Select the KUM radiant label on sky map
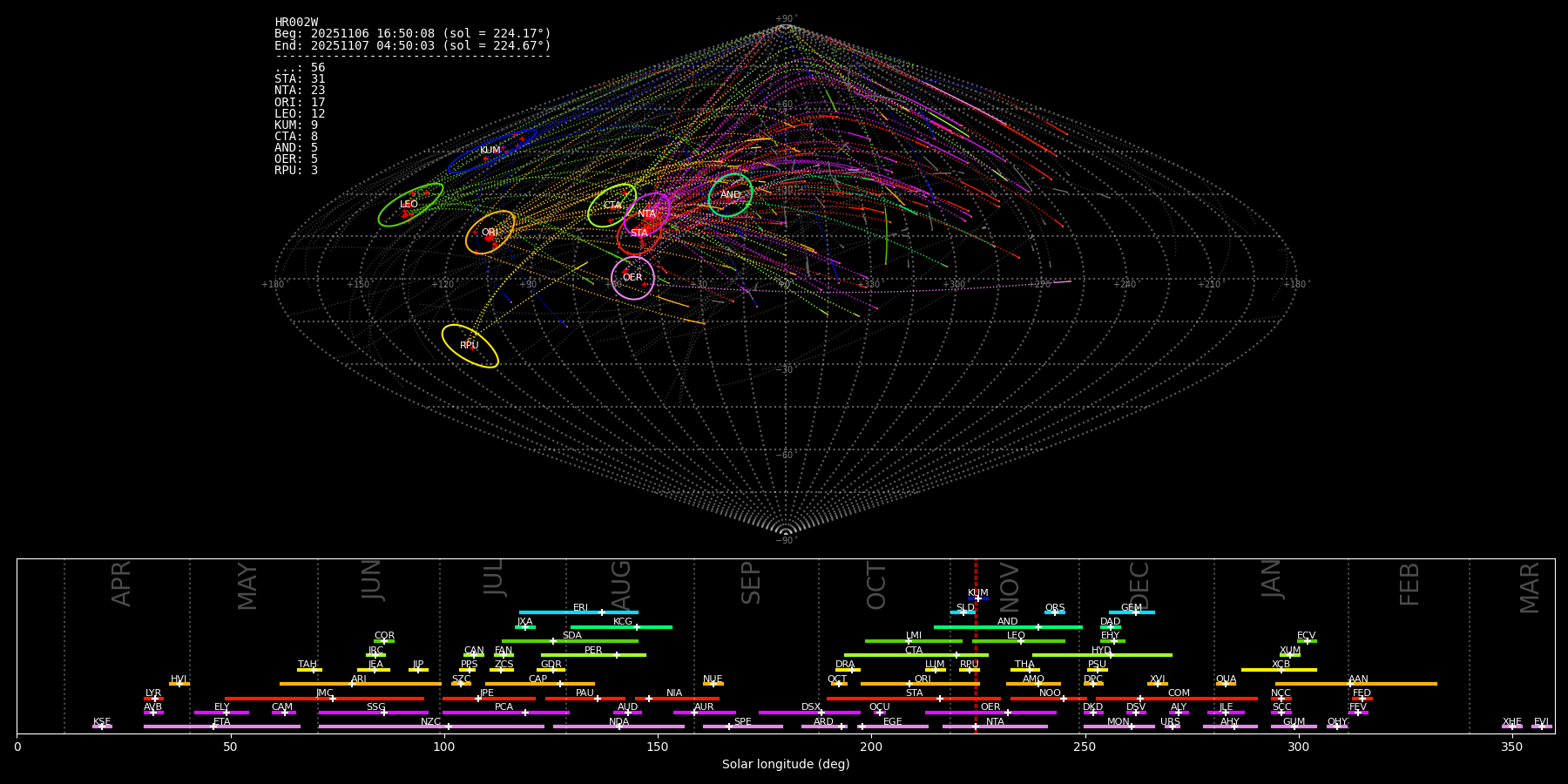 (490, 151)
